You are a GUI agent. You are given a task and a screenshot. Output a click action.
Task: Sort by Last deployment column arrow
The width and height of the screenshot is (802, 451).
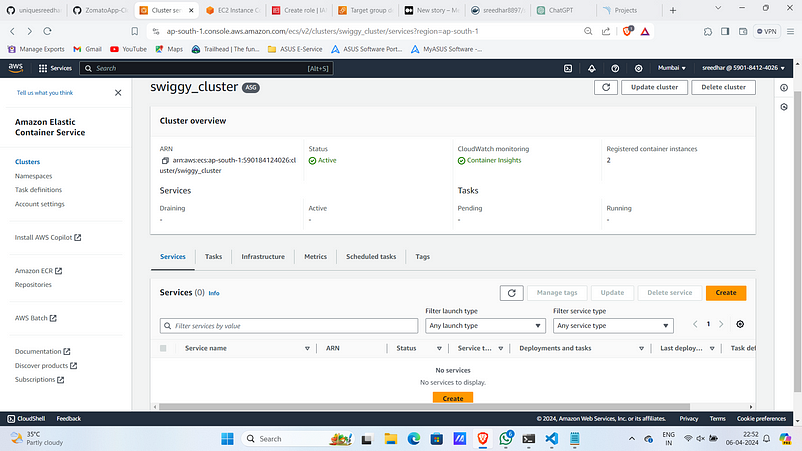[711, 349]
